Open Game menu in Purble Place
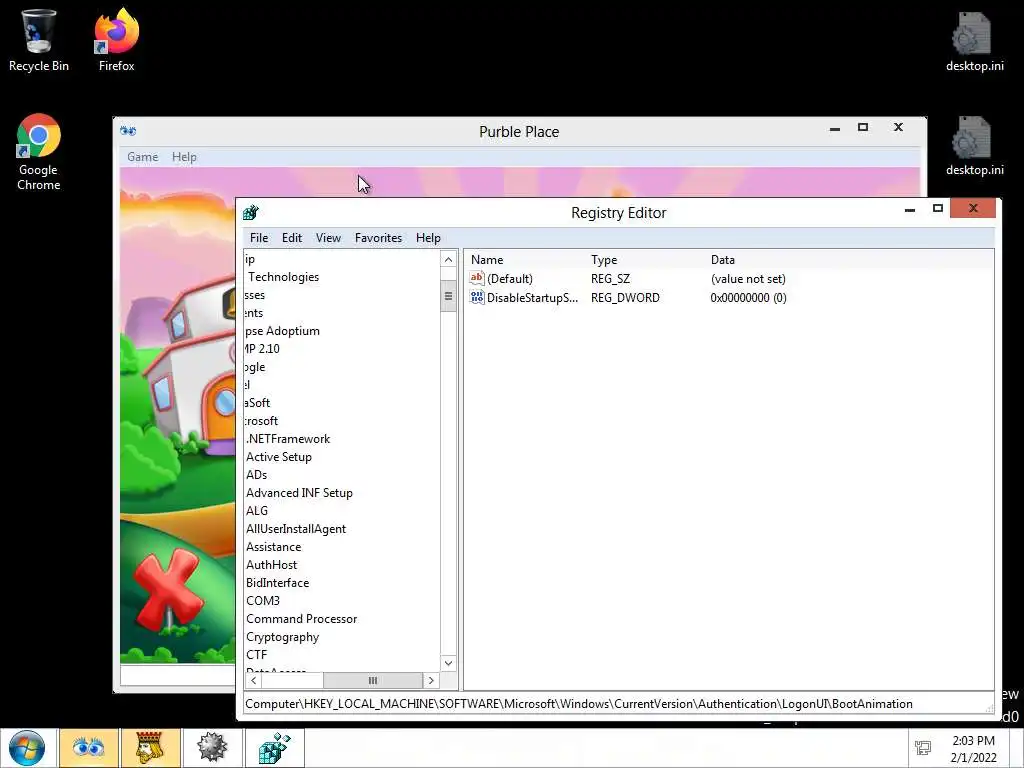The width and height of the screenshot is (1024, 768). (142, 157)
